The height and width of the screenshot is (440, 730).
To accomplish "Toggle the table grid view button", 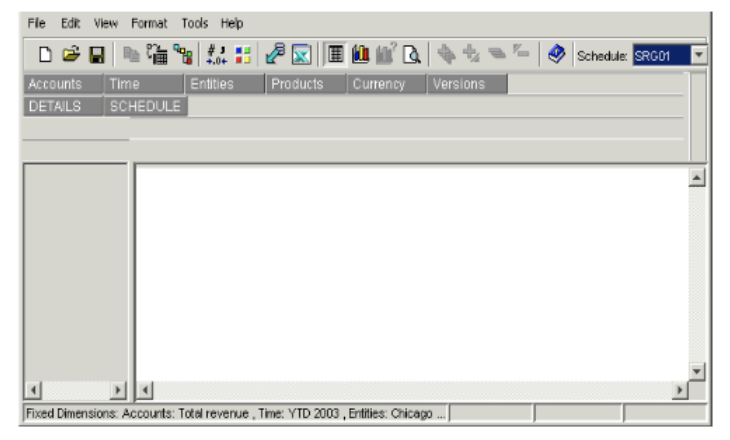I will point(335,56).
